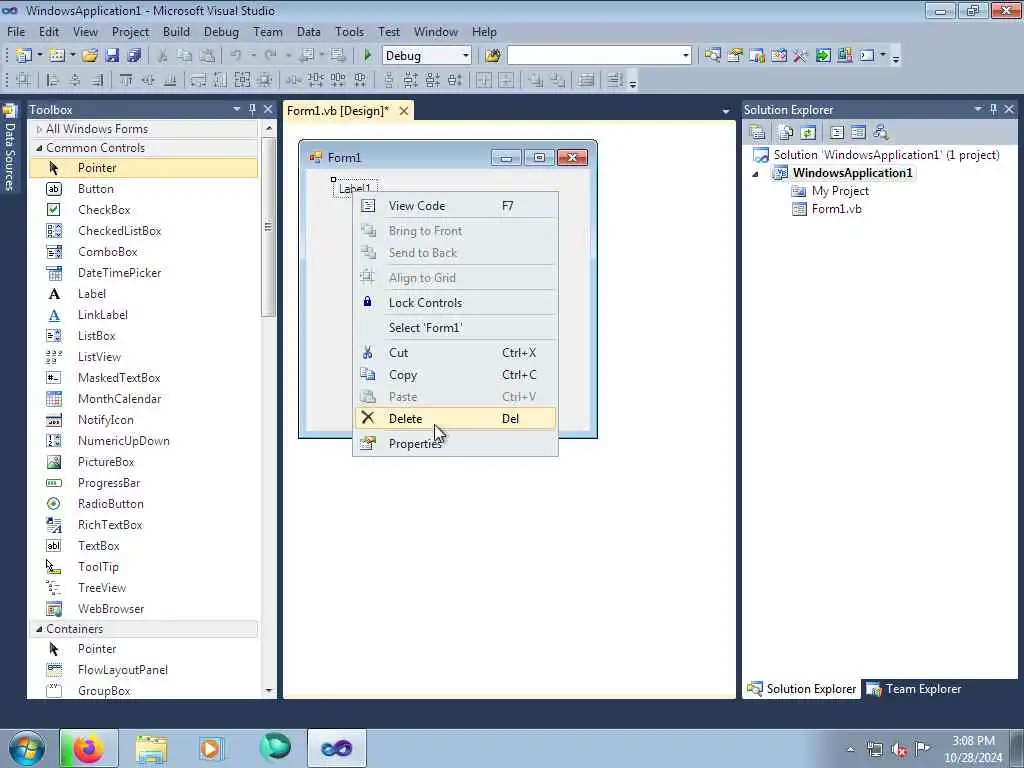Click the volume icon in system tray
The width and height of the screenshot is (1024, 768).
tap(899, 749)
